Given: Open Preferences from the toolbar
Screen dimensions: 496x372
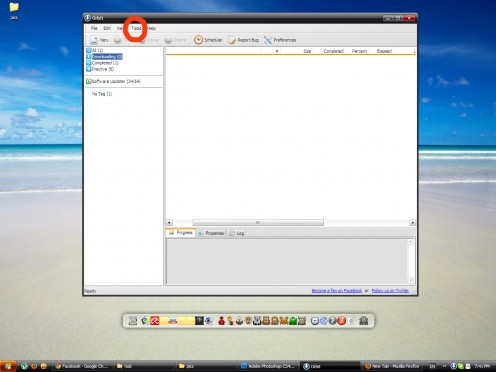Looking at the screenshot, I should [280, 40].
